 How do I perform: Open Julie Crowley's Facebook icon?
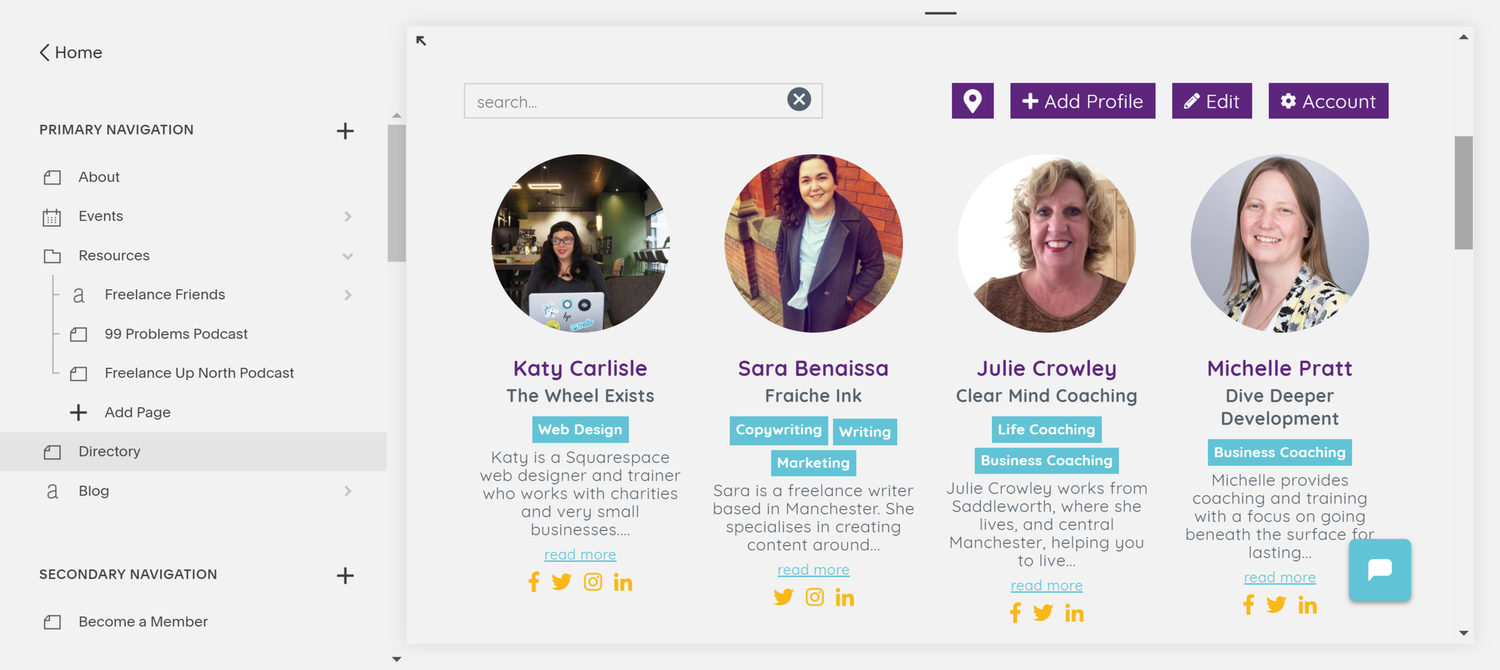coord(1015,613)
